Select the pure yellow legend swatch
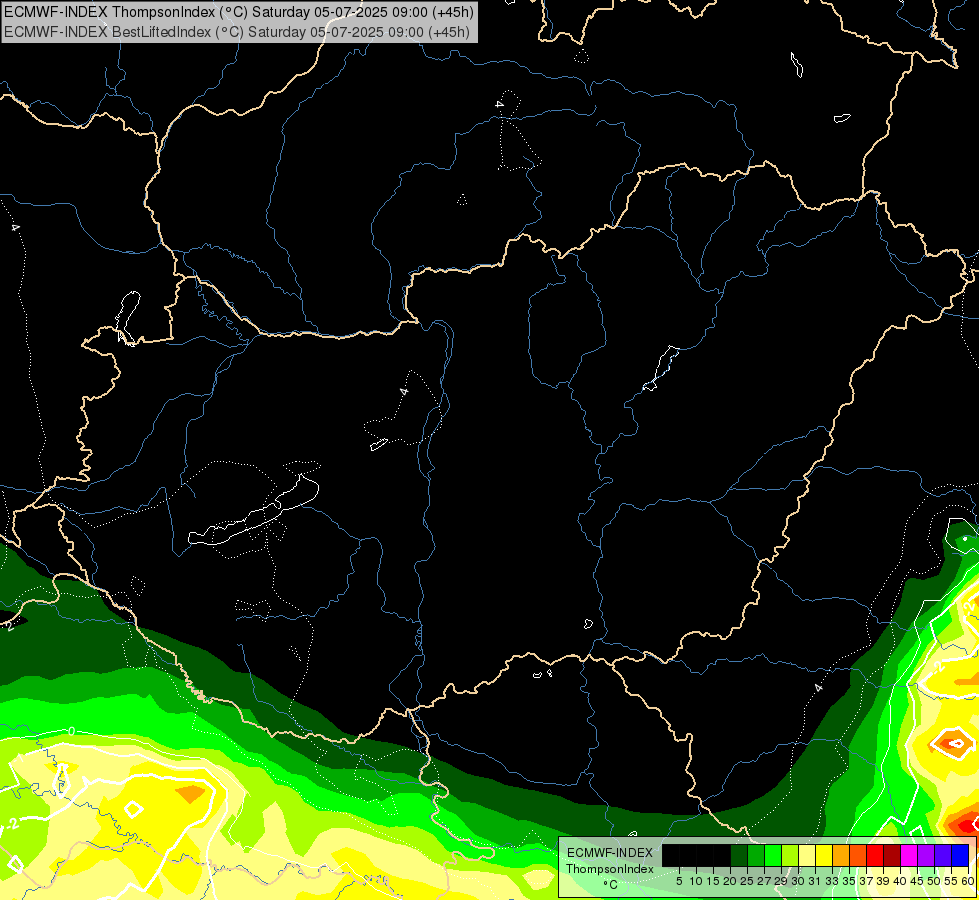This screenshot has height=900, width=979. [824, 855]
